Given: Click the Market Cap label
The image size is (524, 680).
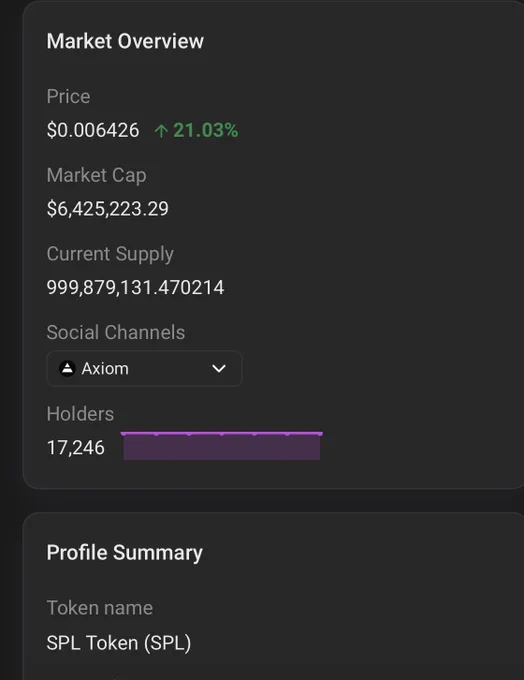Looking at the screenshot, I should (x=96, y=176).
